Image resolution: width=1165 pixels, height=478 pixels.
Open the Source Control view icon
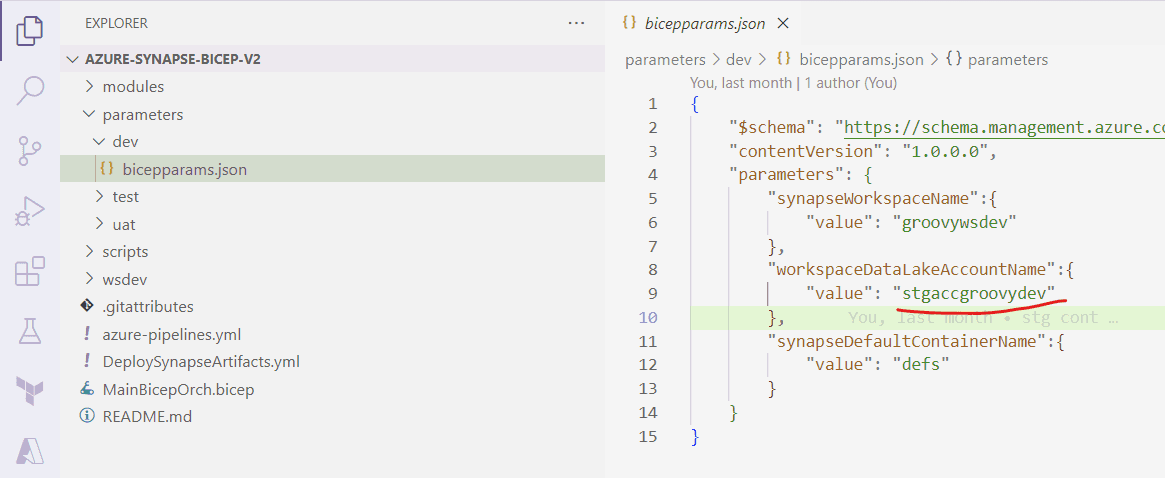pos(30,151)
